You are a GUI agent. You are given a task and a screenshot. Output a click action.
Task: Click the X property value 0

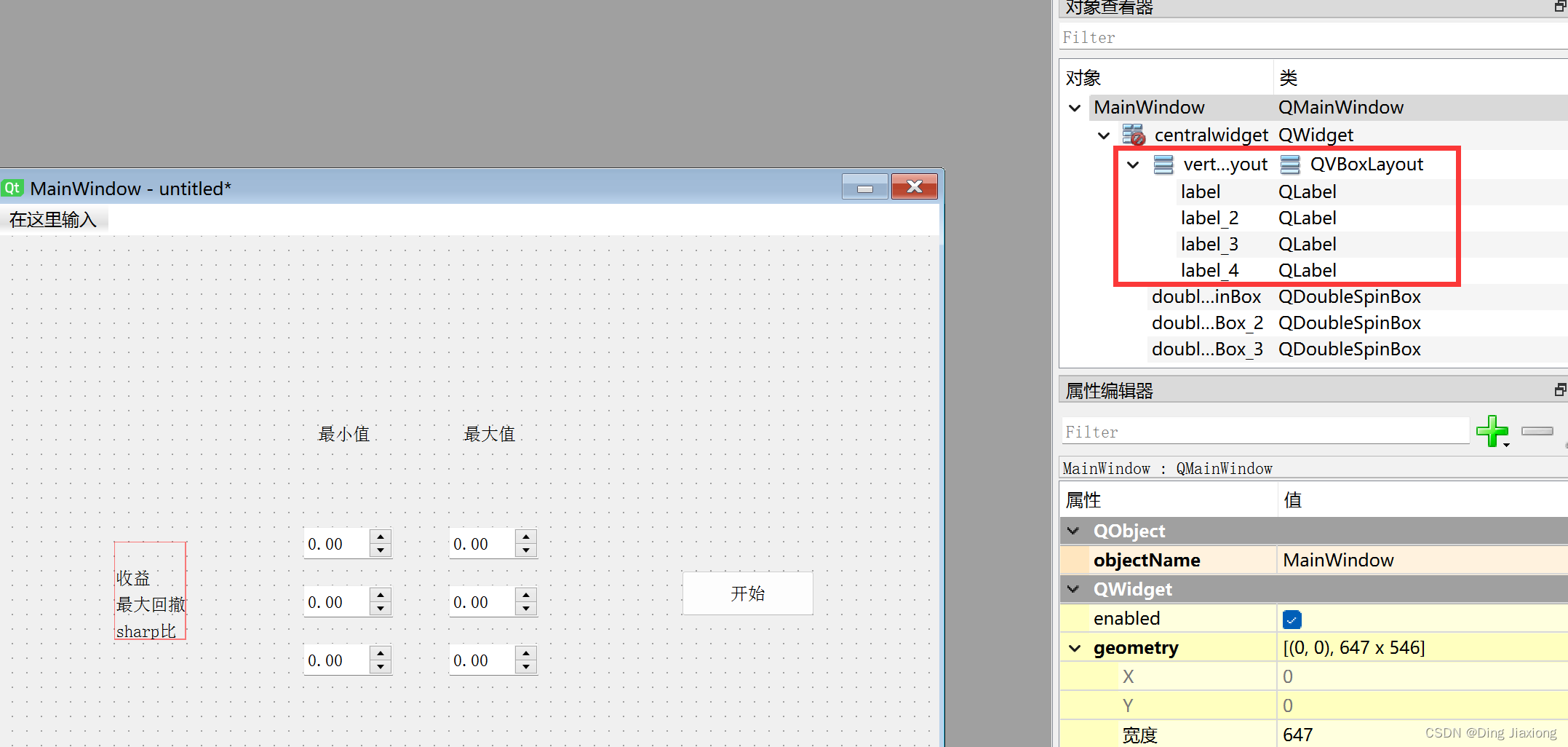pyautogui.click(x=1422, y=676)
